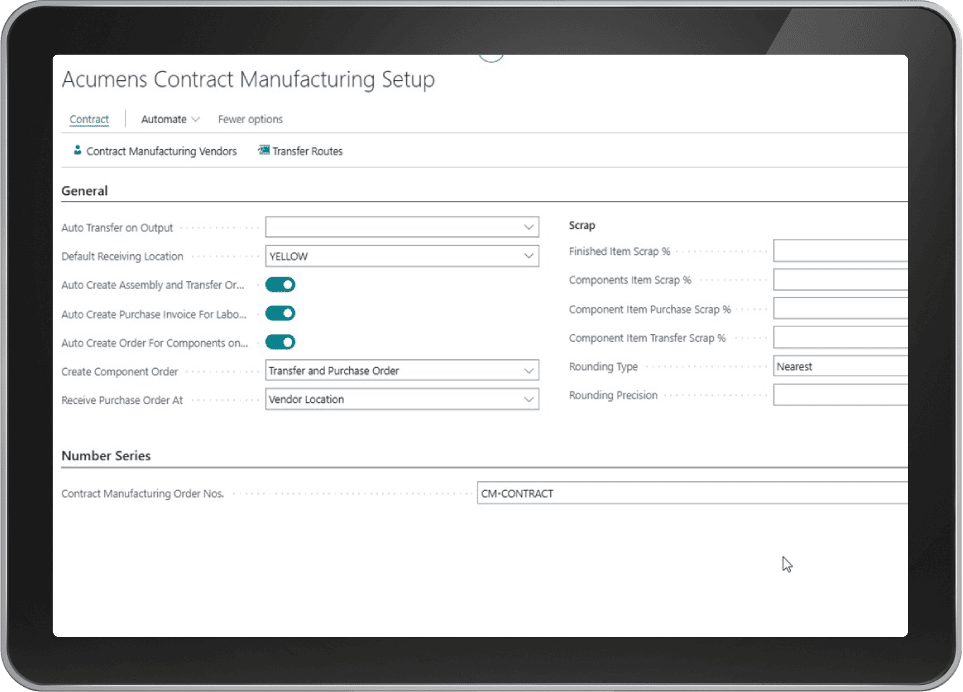Click the Default Receiving Location label
Screen dimensions: 963x692
tap(122, 256)
